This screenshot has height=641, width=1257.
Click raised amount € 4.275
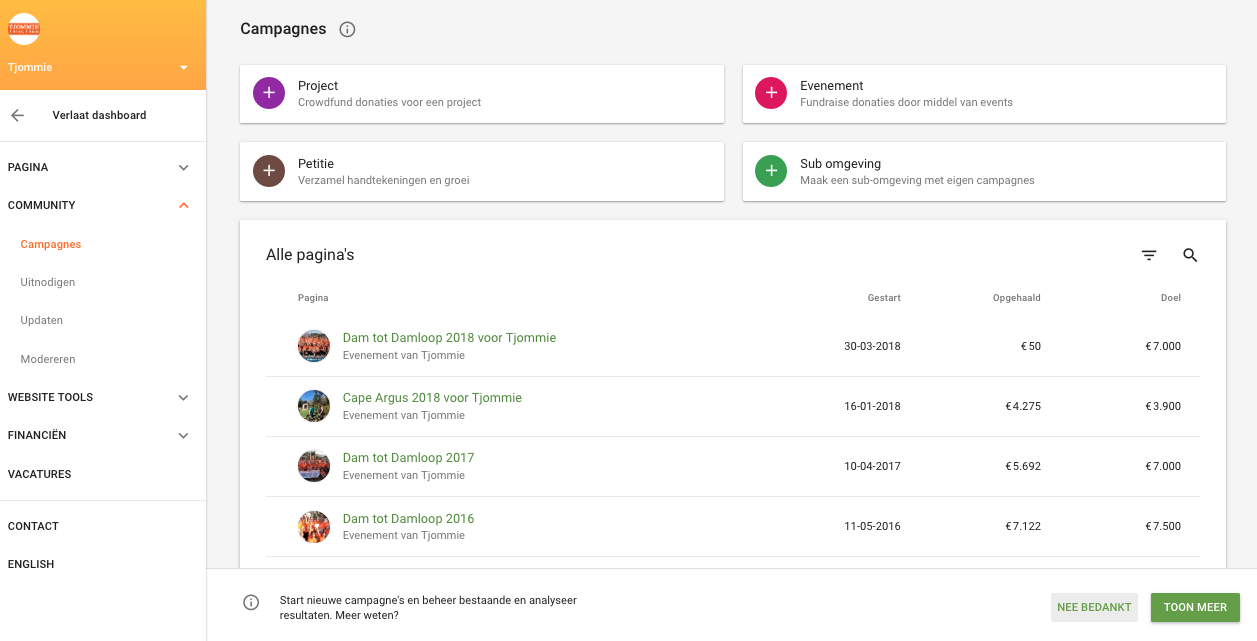(x=1023, y=407)
